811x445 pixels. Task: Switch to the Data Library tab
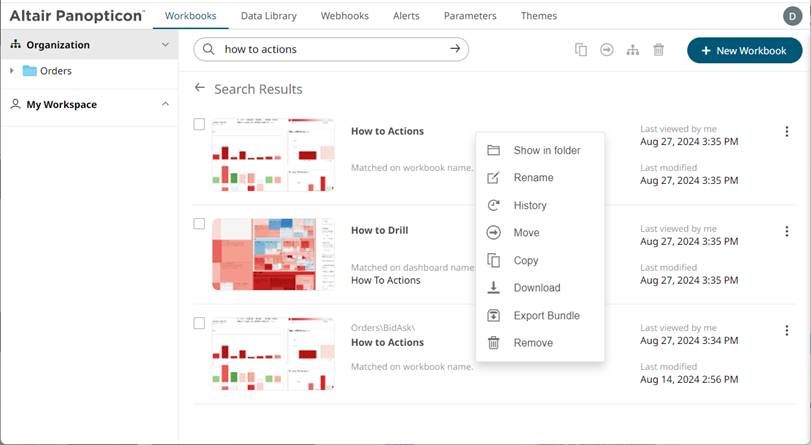pos(268,16)
